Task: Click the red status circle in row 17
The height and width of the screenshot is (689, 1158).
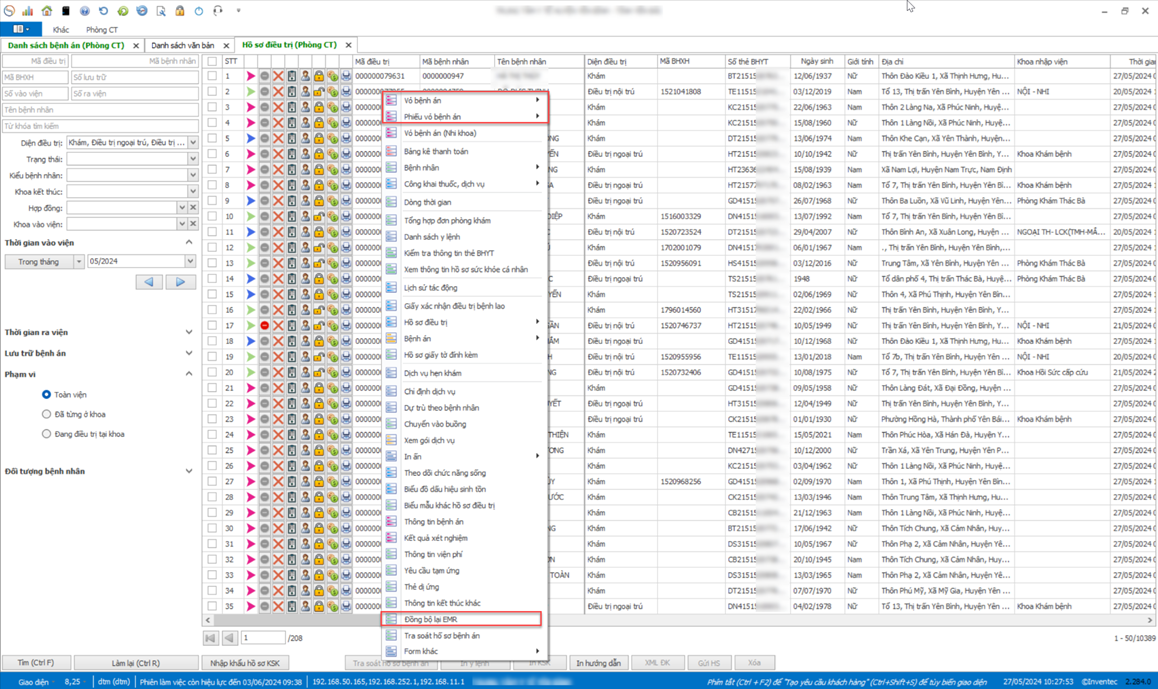Action: click(x=264, y=325)
